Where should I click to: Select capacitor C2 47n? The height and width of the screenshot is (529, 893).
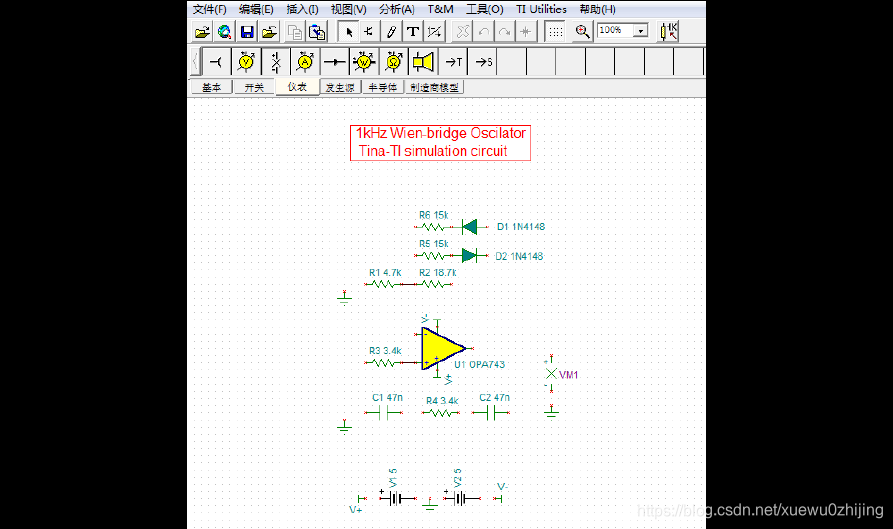(x=491, y=413)
